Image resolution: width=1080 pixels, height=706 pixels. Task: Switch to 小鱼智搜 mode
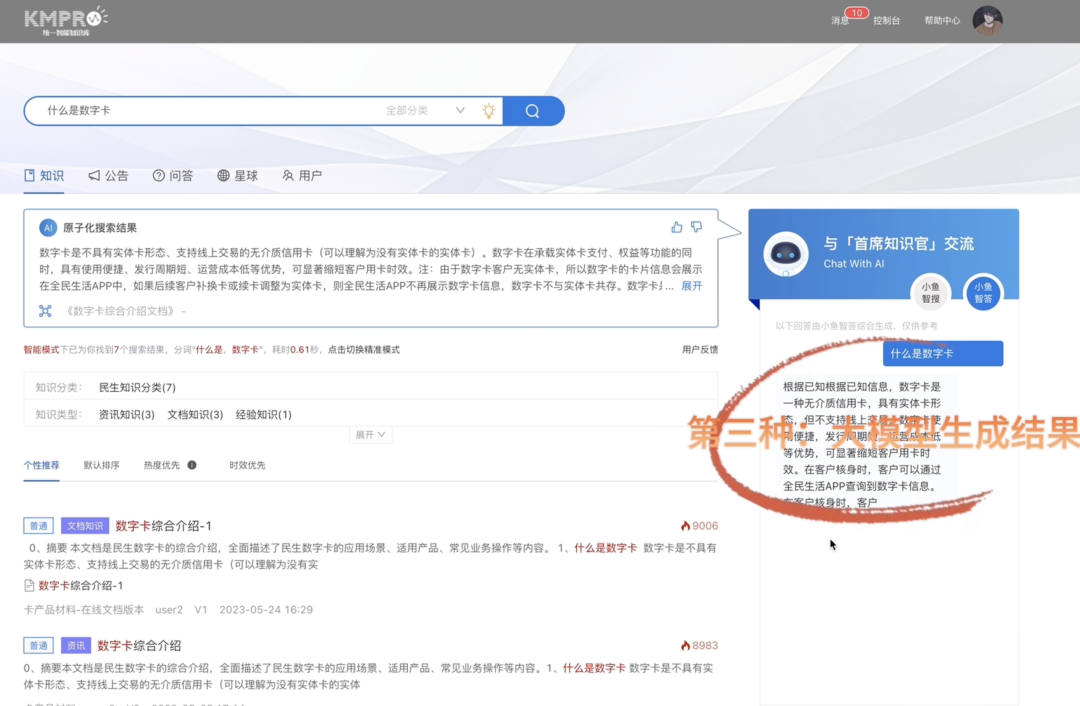pyautogui.click(x=930, y=293)
